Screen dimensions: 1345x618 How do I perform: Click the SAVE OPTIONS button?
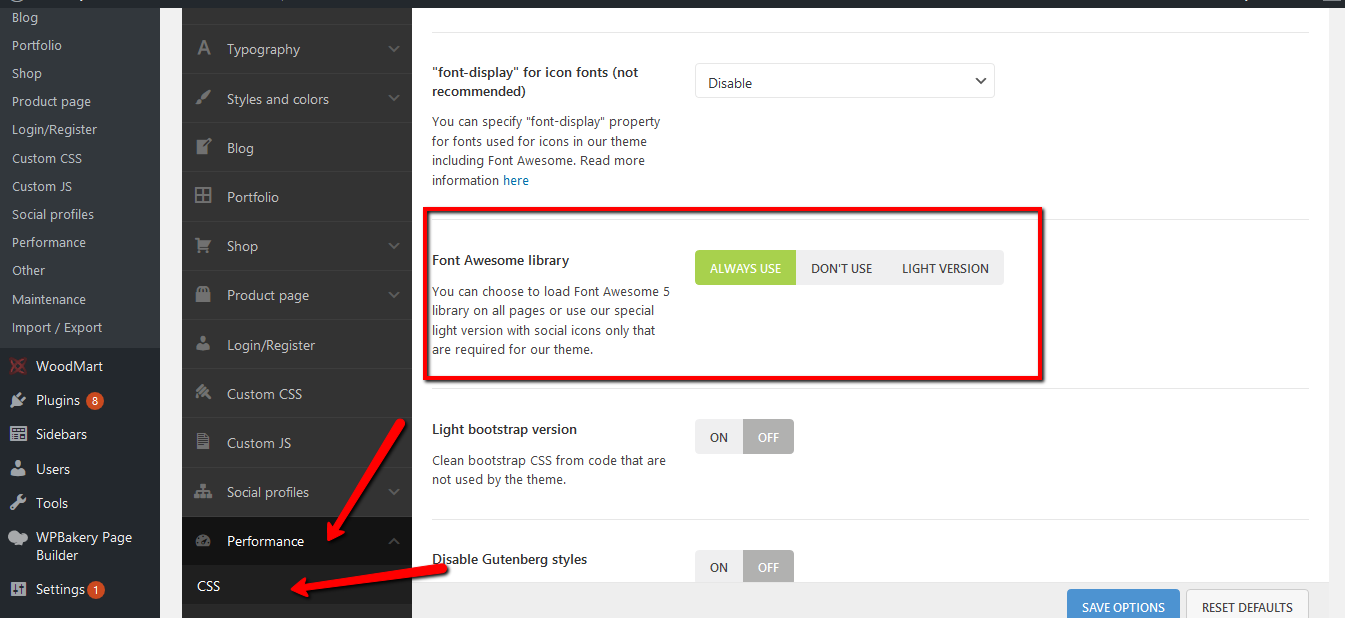(x=1123, y=606)
